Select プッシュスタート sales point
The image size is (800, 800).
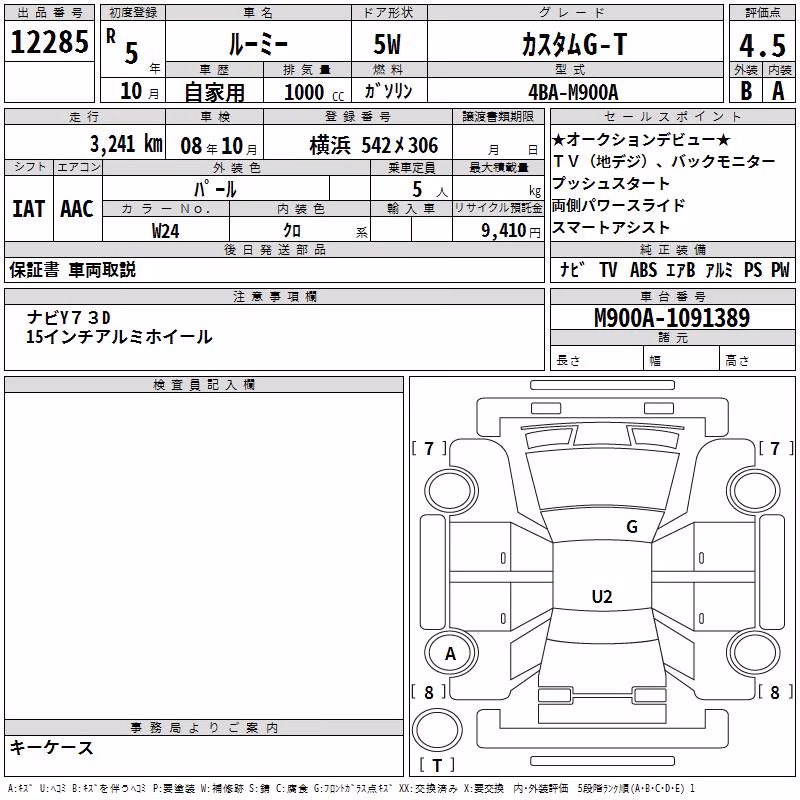click(611, 183)
